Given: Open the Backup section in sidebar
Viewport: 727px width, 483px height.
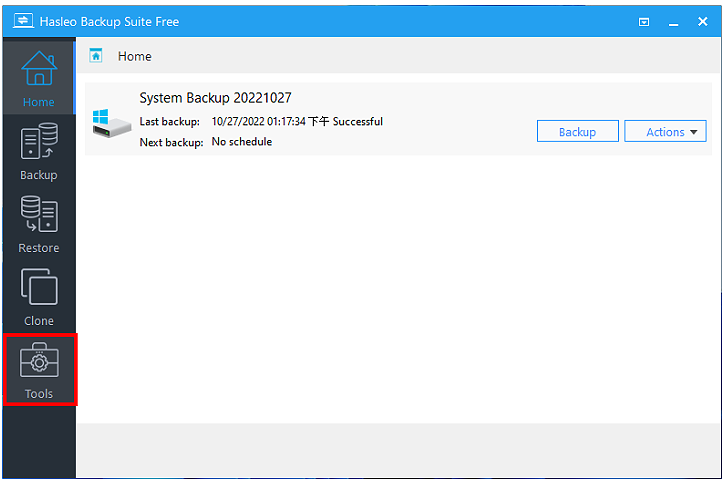Looking at the screenshot, I should 38,151.
